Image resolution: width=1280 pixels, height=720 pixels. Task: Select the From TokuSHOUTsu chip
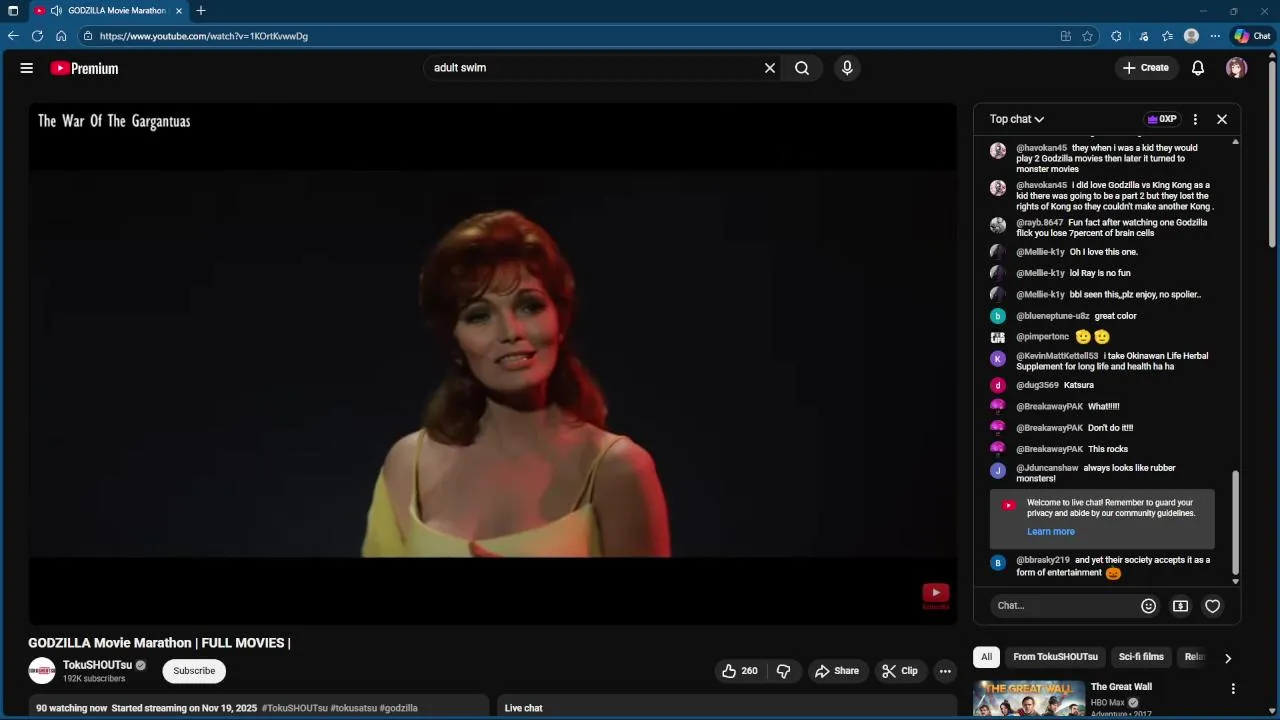point(1055,657)
